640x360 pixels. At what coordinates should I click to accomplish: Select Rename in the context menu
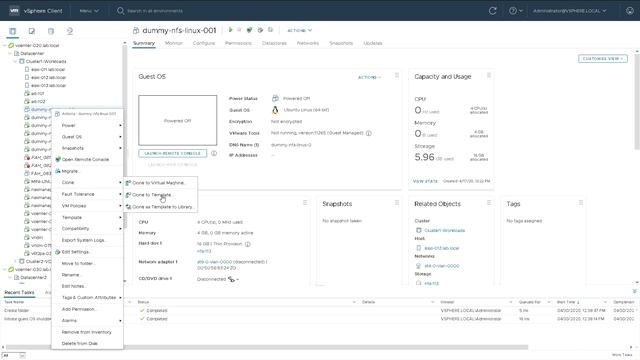87,275
